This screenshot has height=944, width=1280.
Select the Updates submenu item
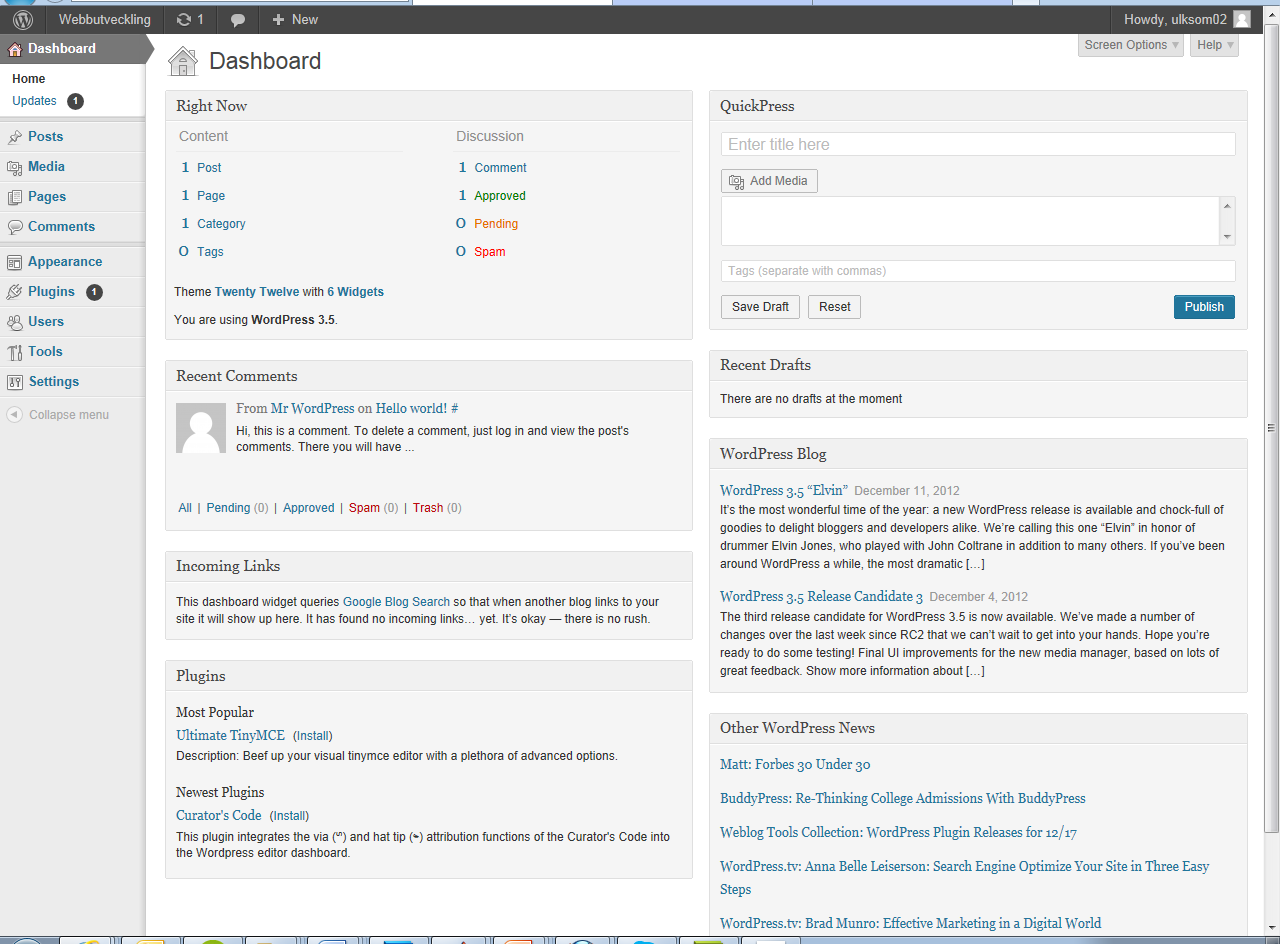point(34,101)
